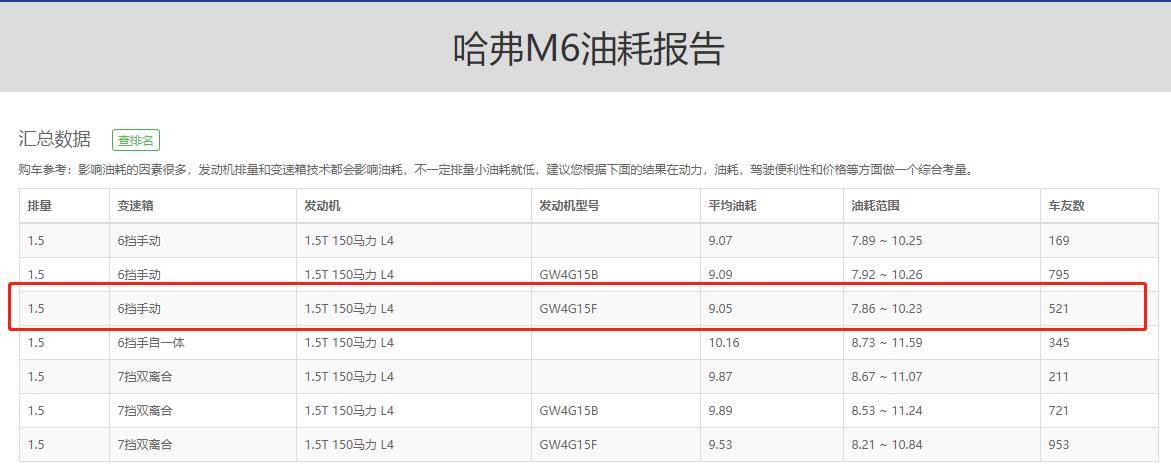Select average fuel value 9.09
1171x469 pixels.
[x=721, y=274]
